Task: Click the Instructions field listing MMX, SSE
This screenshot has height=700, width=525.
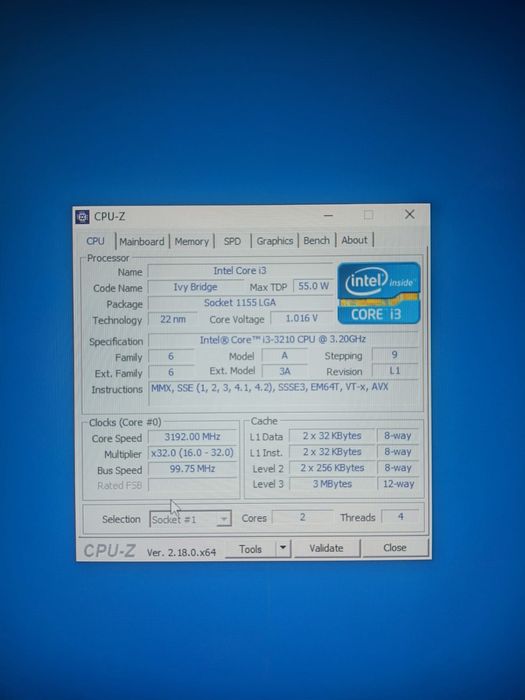Action: (283, 392)
